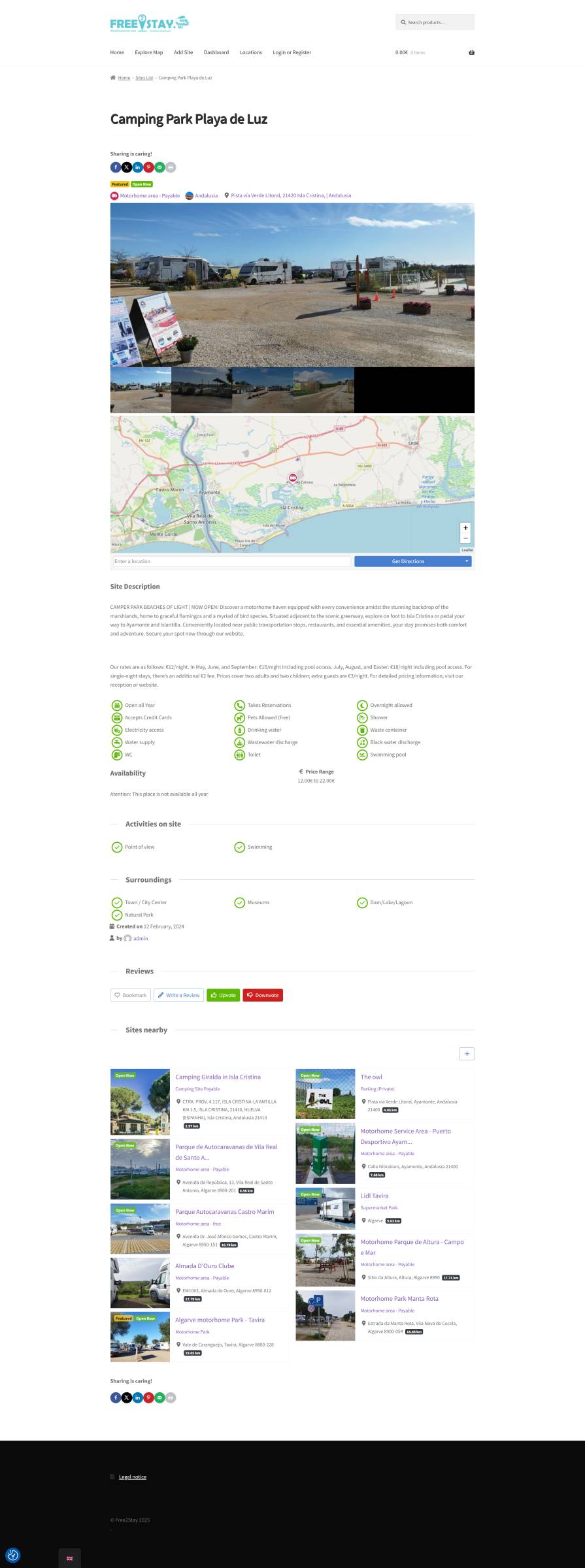Share on Facebook using the top share icon
Screen dimensions: 585x1568
116,167
